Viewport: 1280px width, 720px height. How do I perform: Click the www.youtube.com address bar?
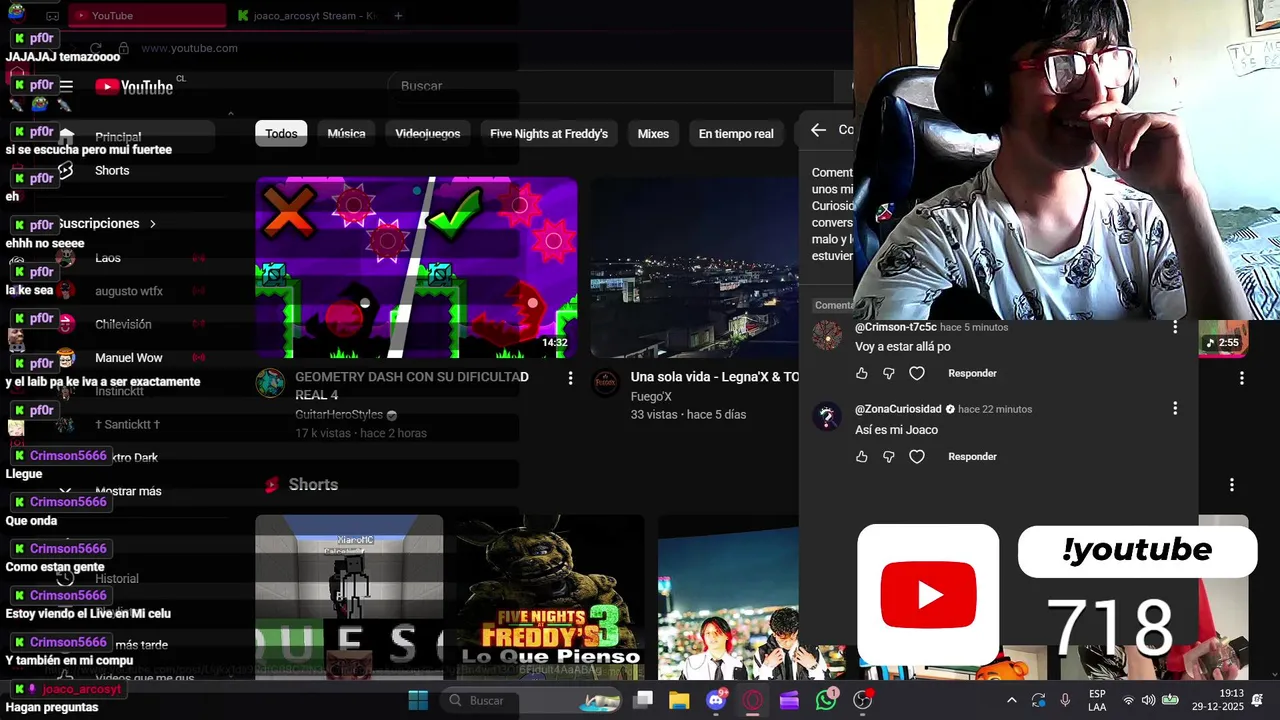(190, 48)
